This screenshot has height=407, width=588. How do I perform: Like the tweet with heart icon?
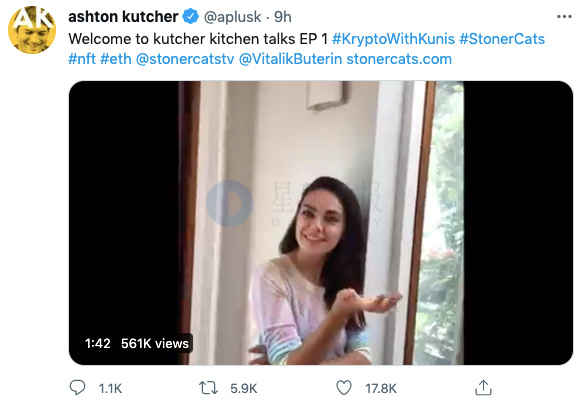[344, 388]
